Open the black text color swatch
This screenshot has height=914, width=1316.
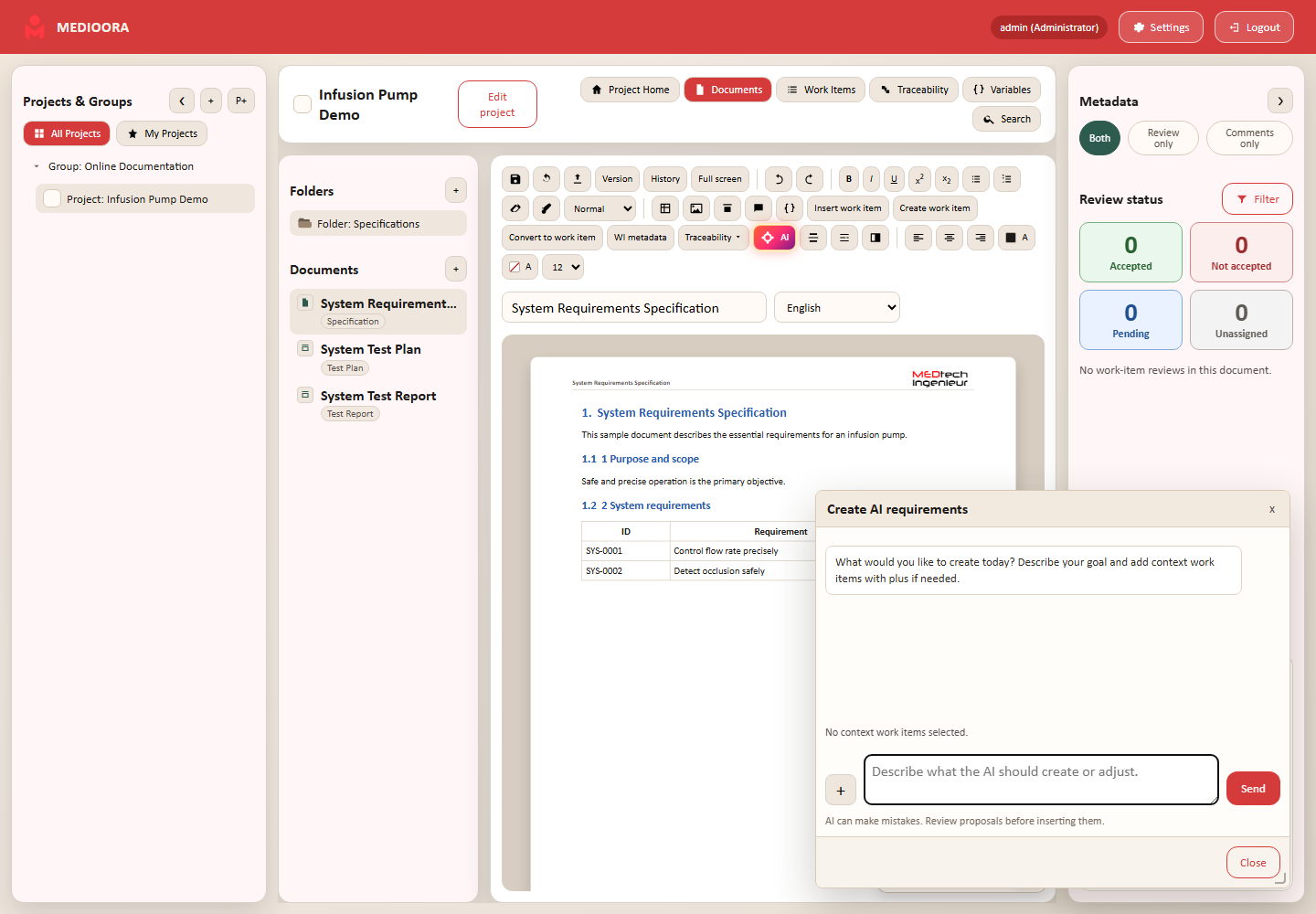coord(1016,238)
